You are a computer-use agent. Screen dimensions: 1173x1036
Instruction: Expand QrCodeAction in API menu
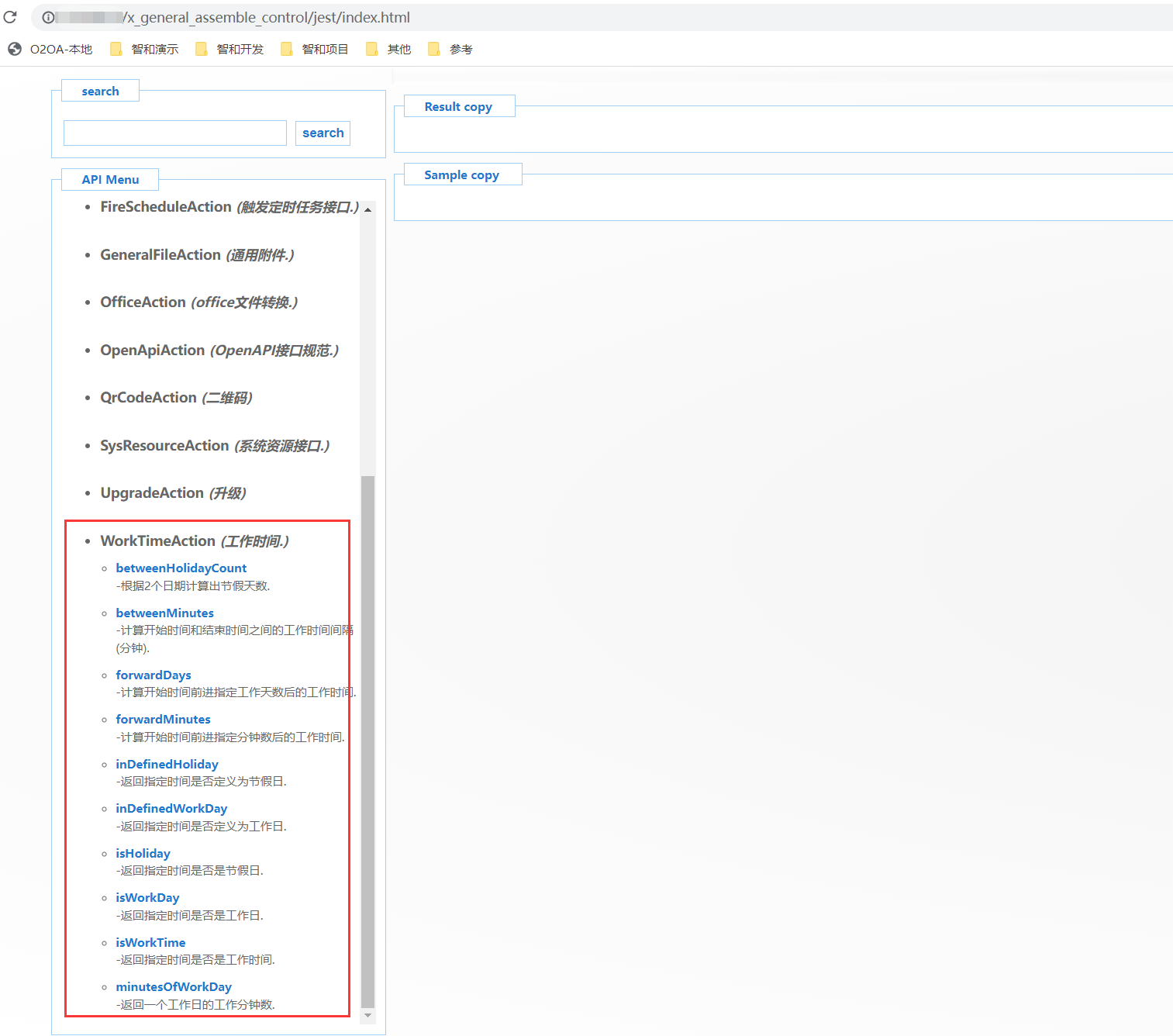tap(176, 398)
